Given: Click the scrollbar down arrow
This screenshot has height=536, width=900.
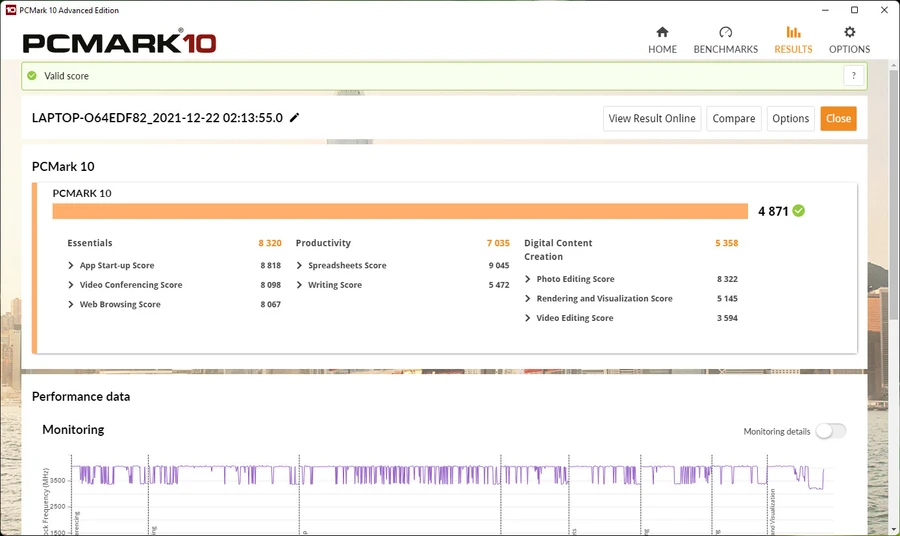Looking at the screenshot, I should (893, 529).
